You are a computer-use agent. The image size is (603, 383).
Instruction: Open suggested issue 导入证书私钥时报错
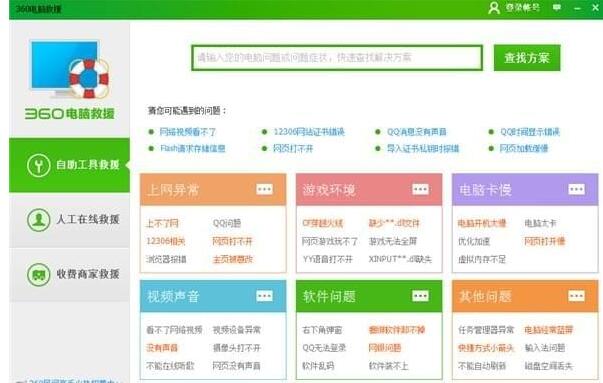pyautogui.click(x=423, y=148)
